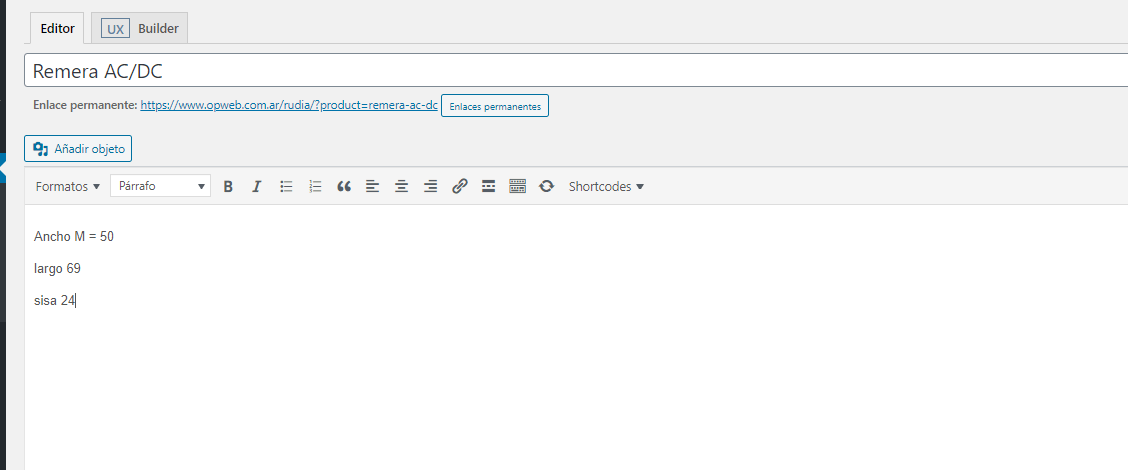
Task: Insert a numbered list
Action: point(315,186)
